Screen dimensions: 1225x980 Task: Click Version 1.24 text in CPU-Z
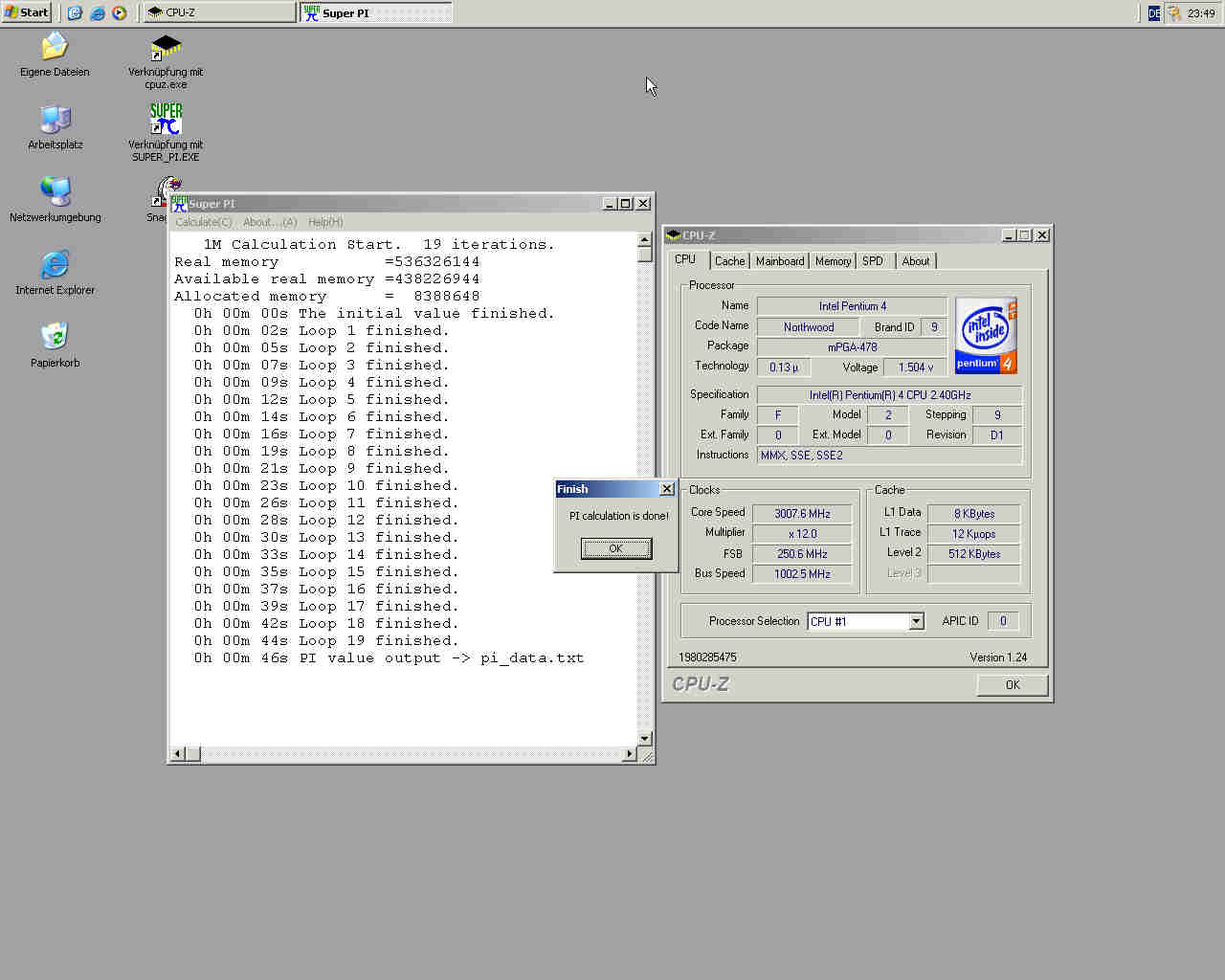[x=998, y=657]
